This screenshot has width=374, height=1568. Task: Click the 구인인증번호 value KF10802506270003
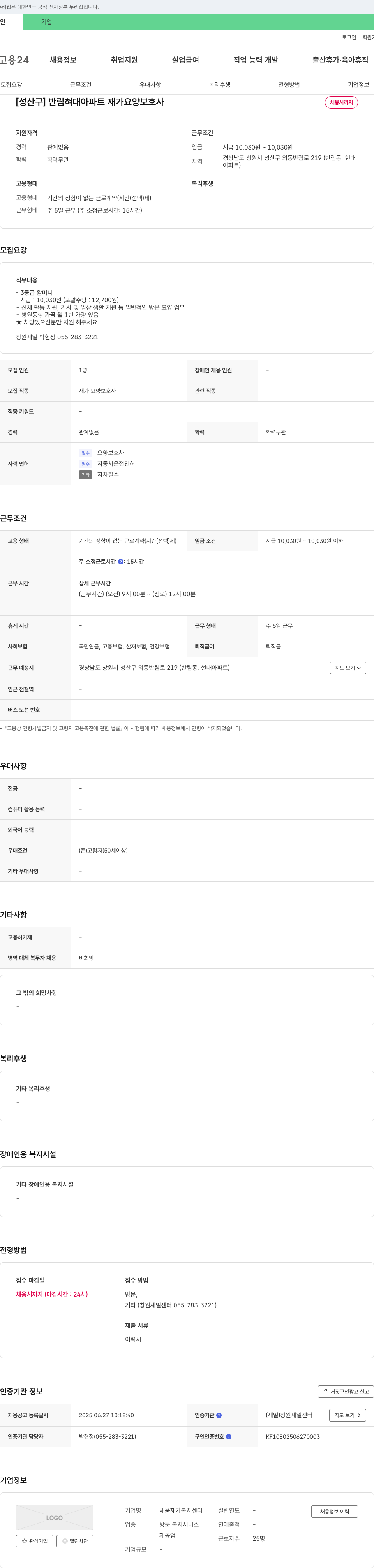coord(292,1436)
